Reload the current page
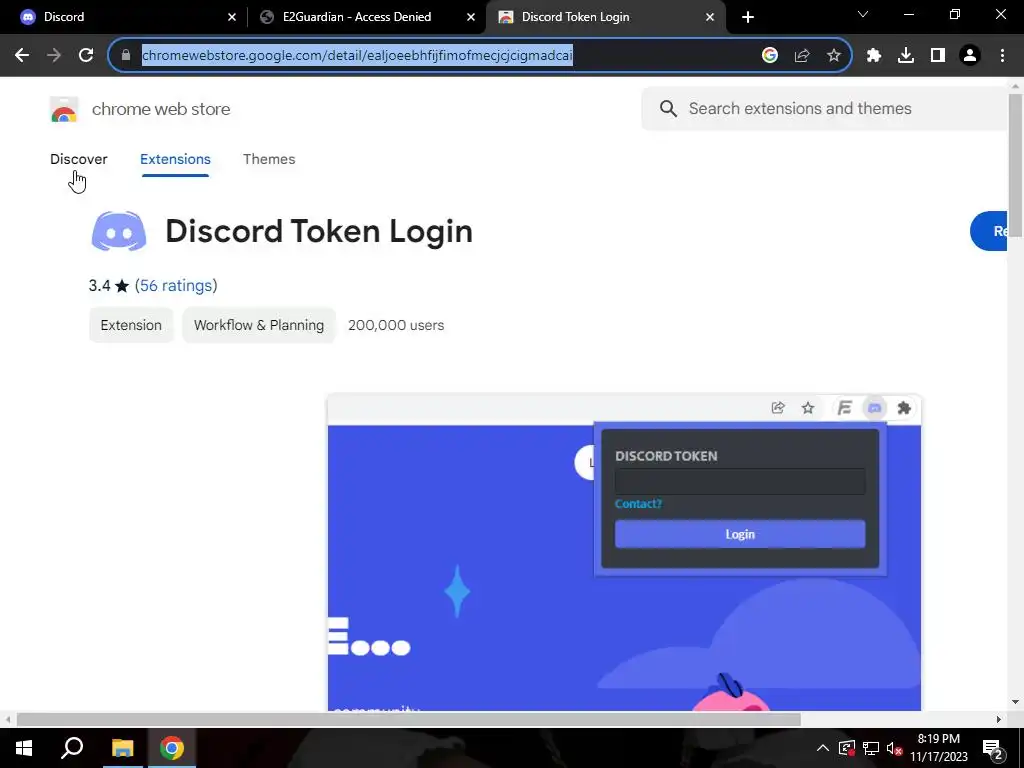The width and height of the screenshot is (1024, 768). coord(86,56)
